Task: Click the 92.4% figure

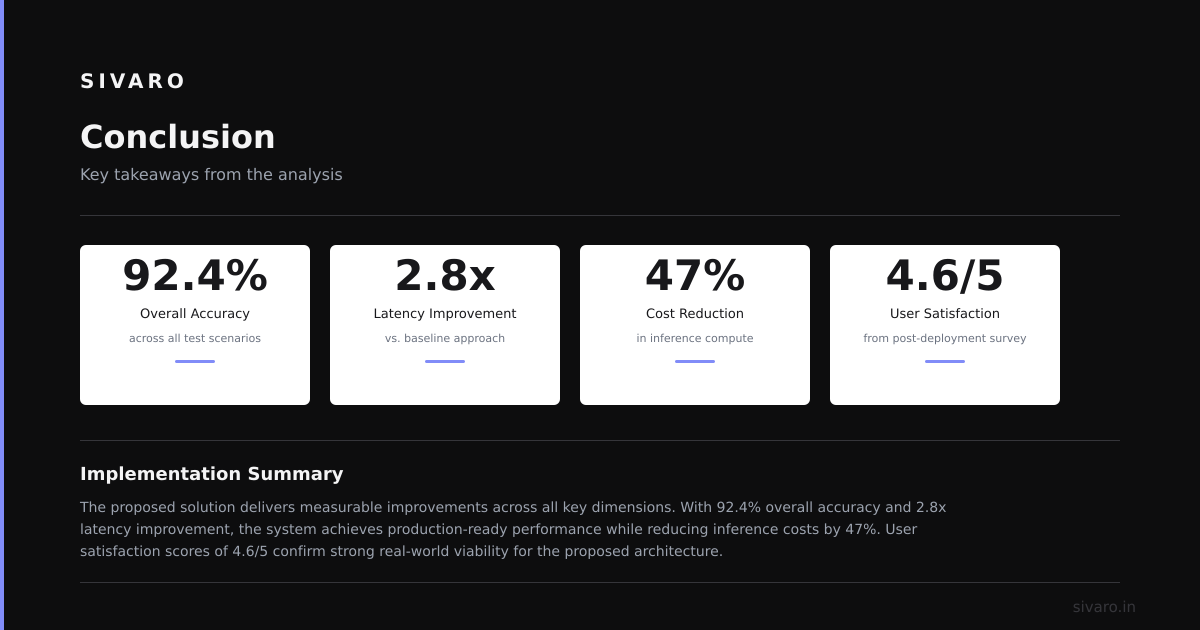Action: pyautogui.click(x=195, y=276)
